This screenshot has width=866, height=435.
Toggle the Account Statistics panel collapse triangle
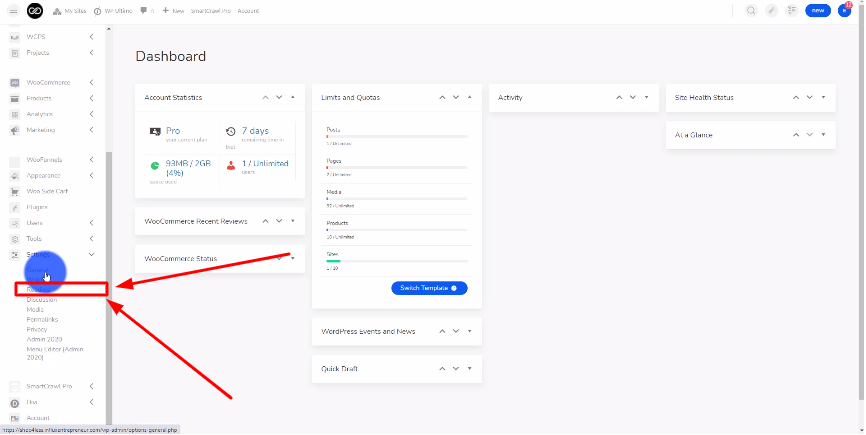click(x=293, y=97)
